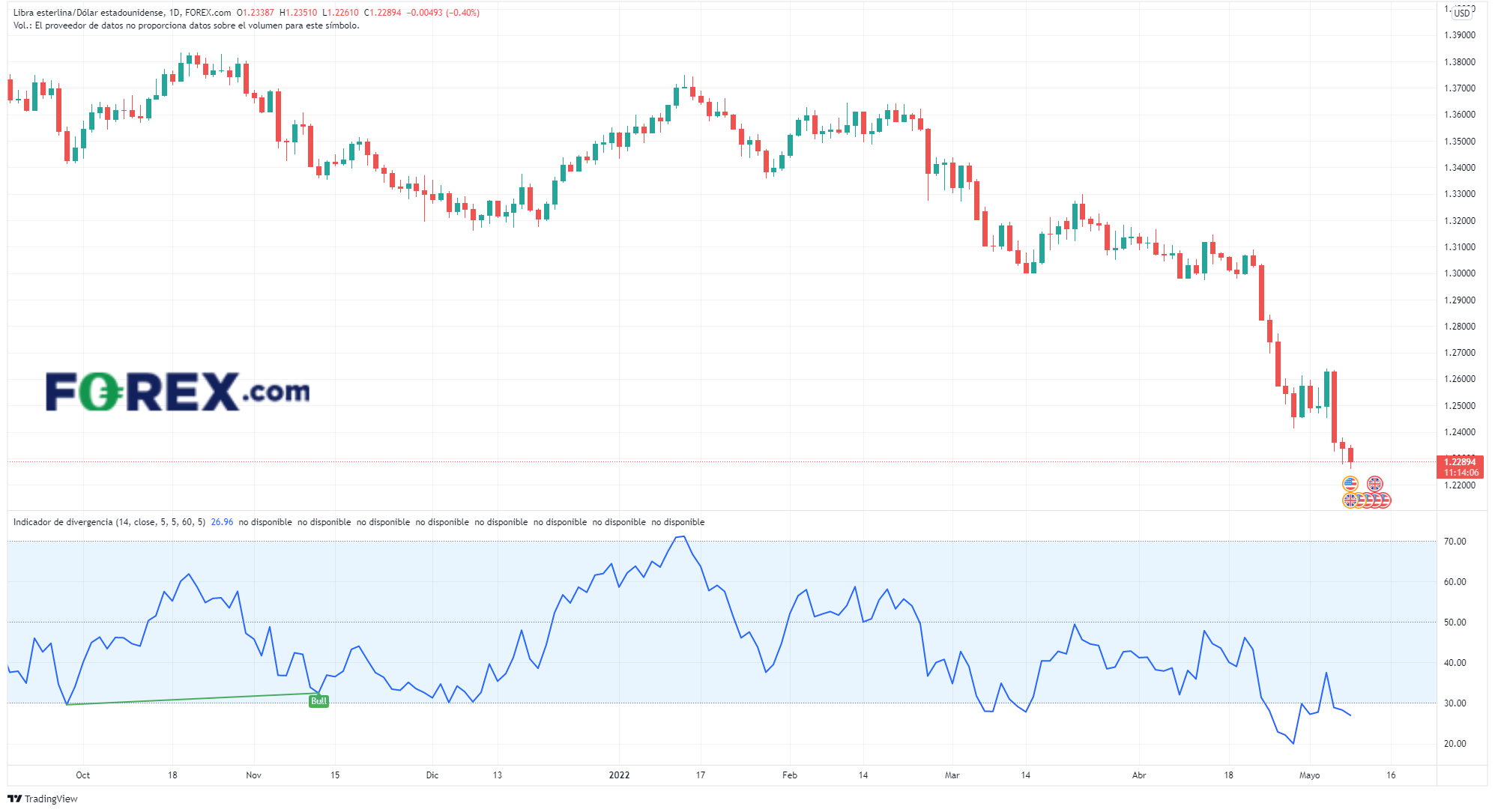Click the 20.00 RSI scale label
The image size is (1495, 812).
click(x=1455, y=744)
